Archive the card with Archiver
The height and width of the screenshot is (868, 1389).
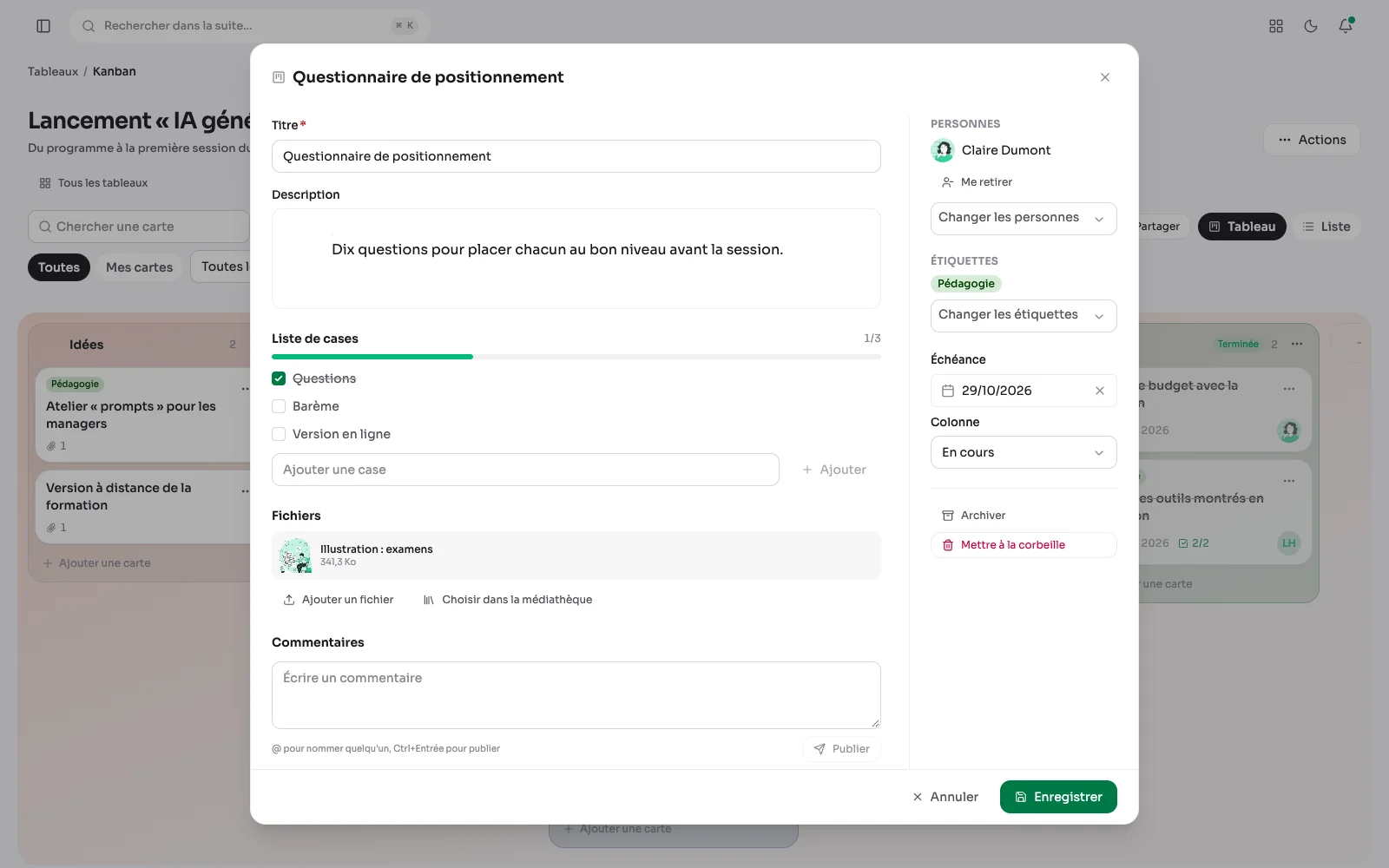pyautogui.click(x=974, y=516)
